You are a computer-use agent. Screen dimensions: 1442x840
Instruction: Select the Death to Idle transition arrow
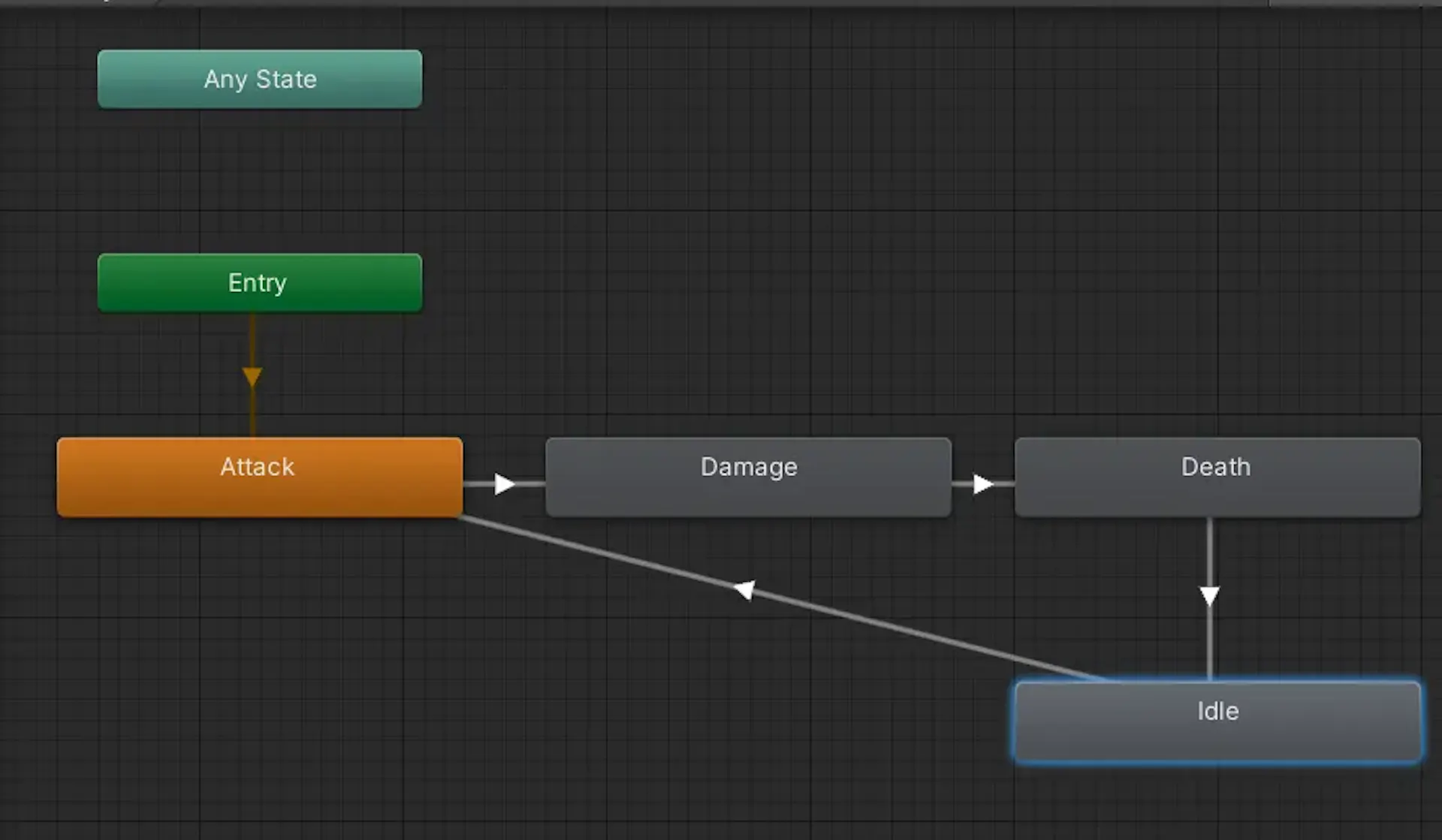pos(1209,597)
